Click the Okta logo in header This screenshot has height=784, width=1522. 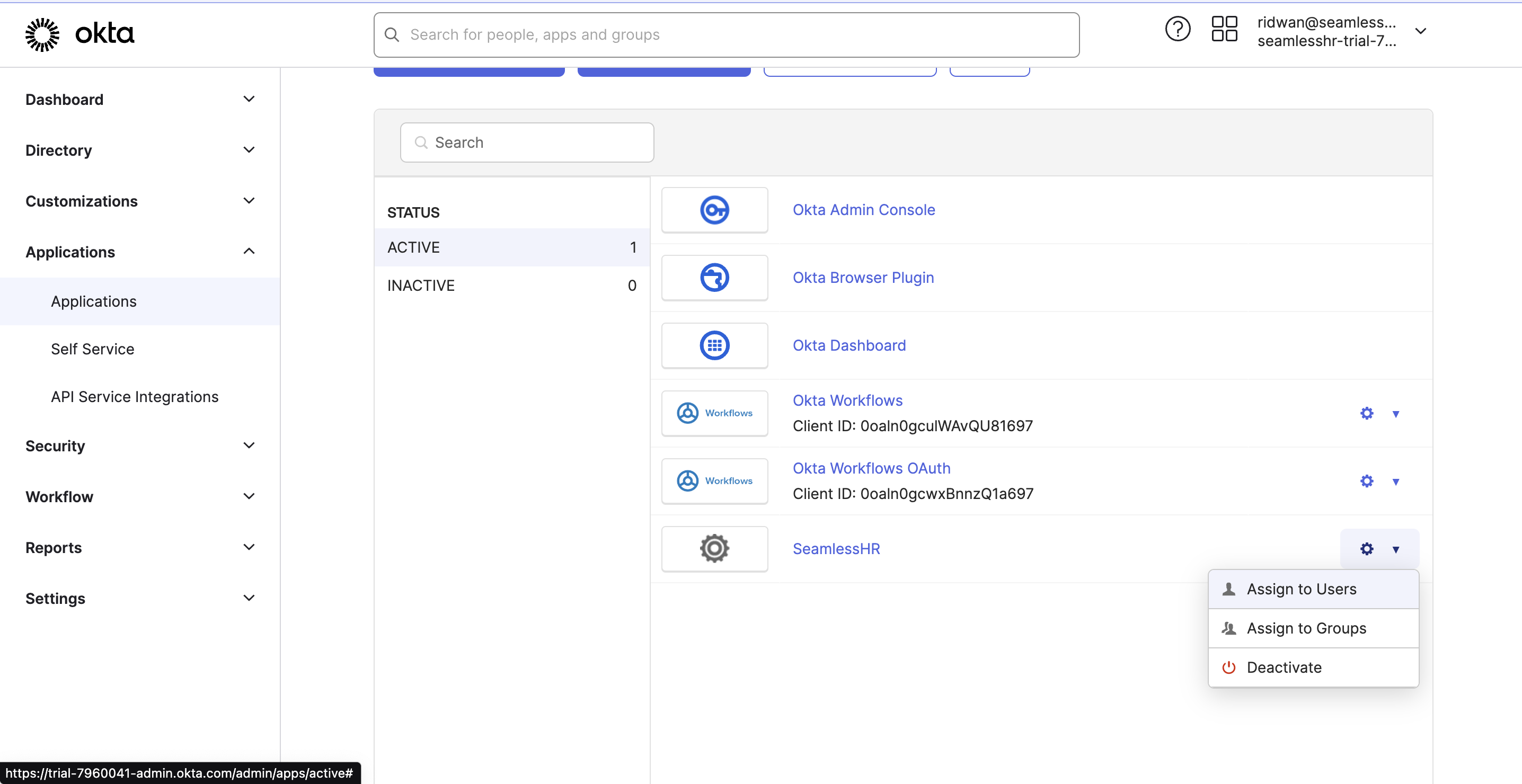[80, 34]
